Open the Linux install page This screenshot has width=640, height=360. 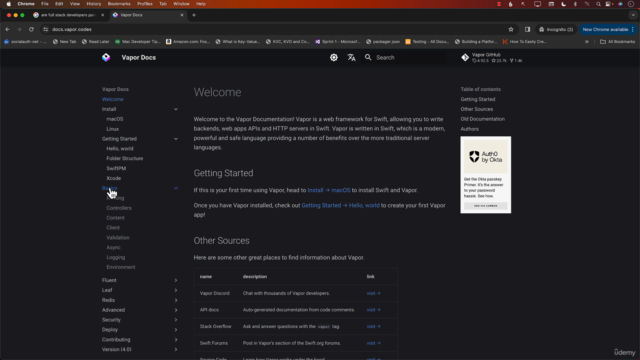113,129
